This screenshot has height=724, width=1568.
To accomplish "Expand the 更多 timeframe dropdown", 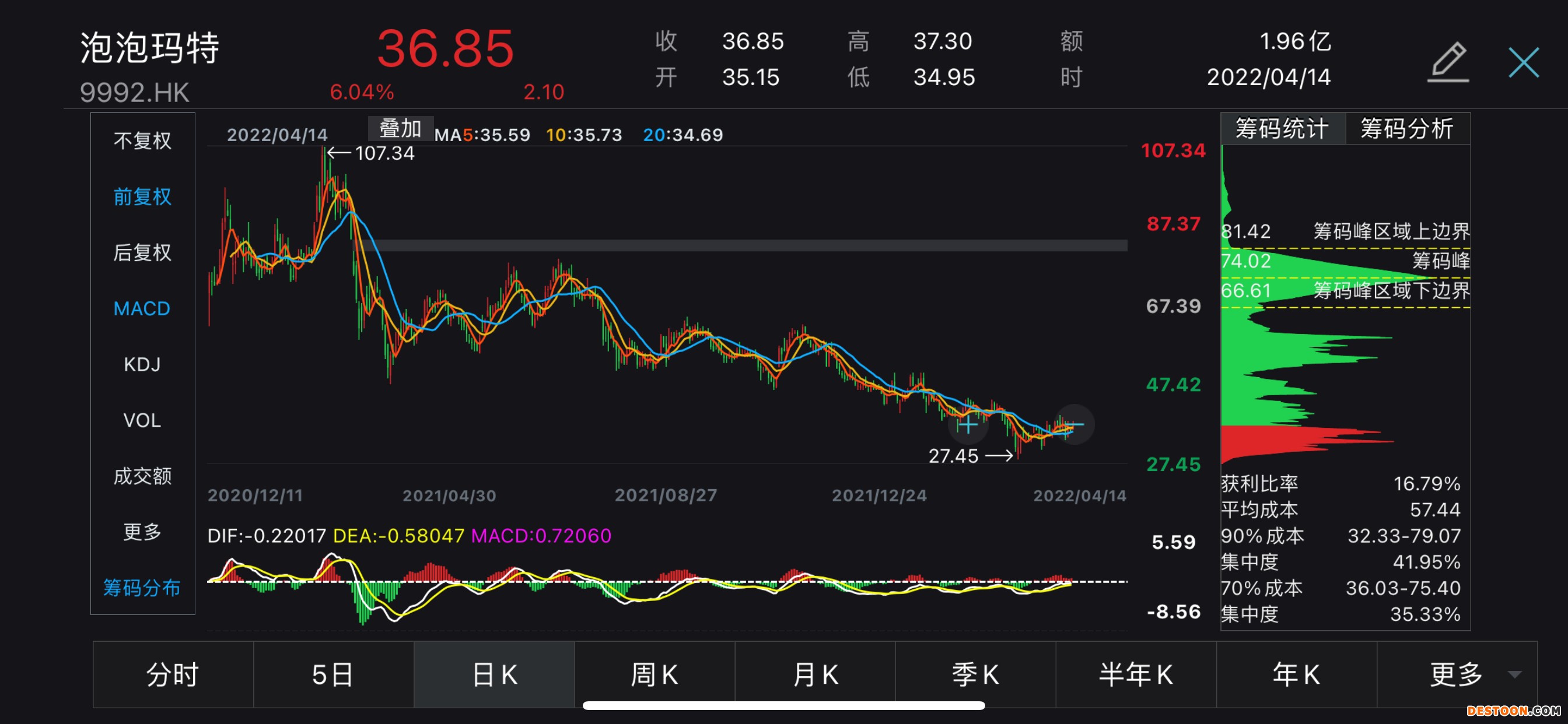I will (x=1455, y=674).
